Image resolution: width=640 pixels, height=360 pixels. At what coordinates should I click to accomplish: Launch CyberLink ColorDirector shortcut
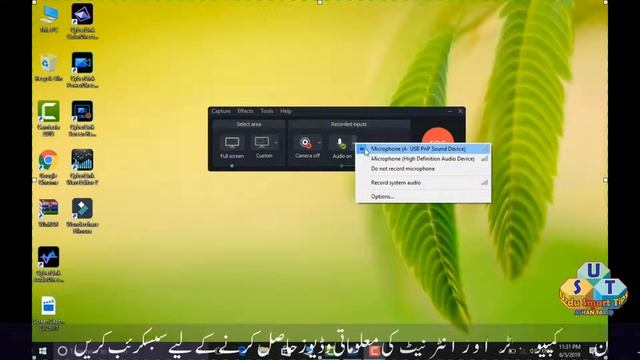point(82,21)
